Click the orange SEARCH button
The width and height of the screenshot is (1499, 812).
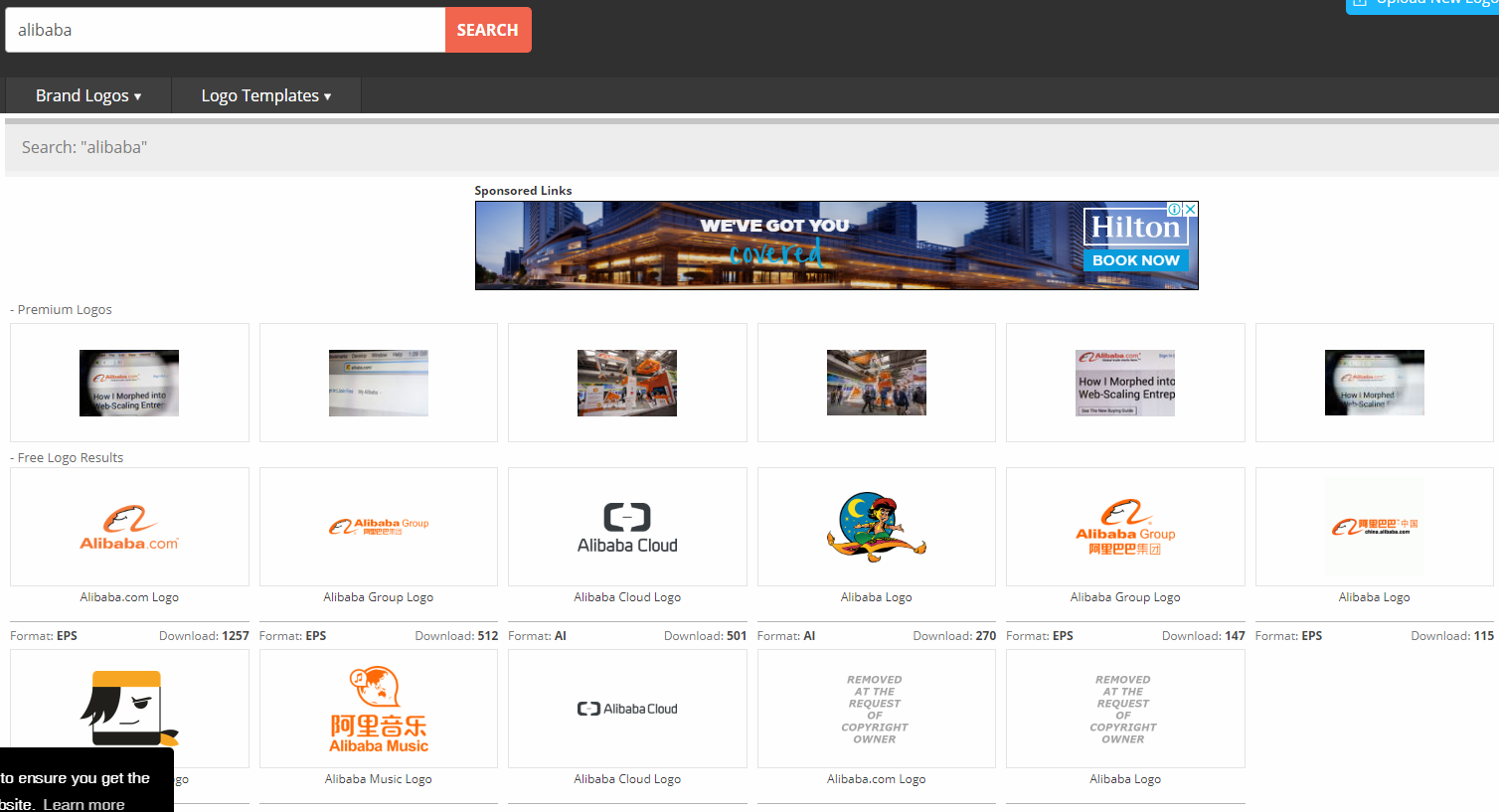488,30
